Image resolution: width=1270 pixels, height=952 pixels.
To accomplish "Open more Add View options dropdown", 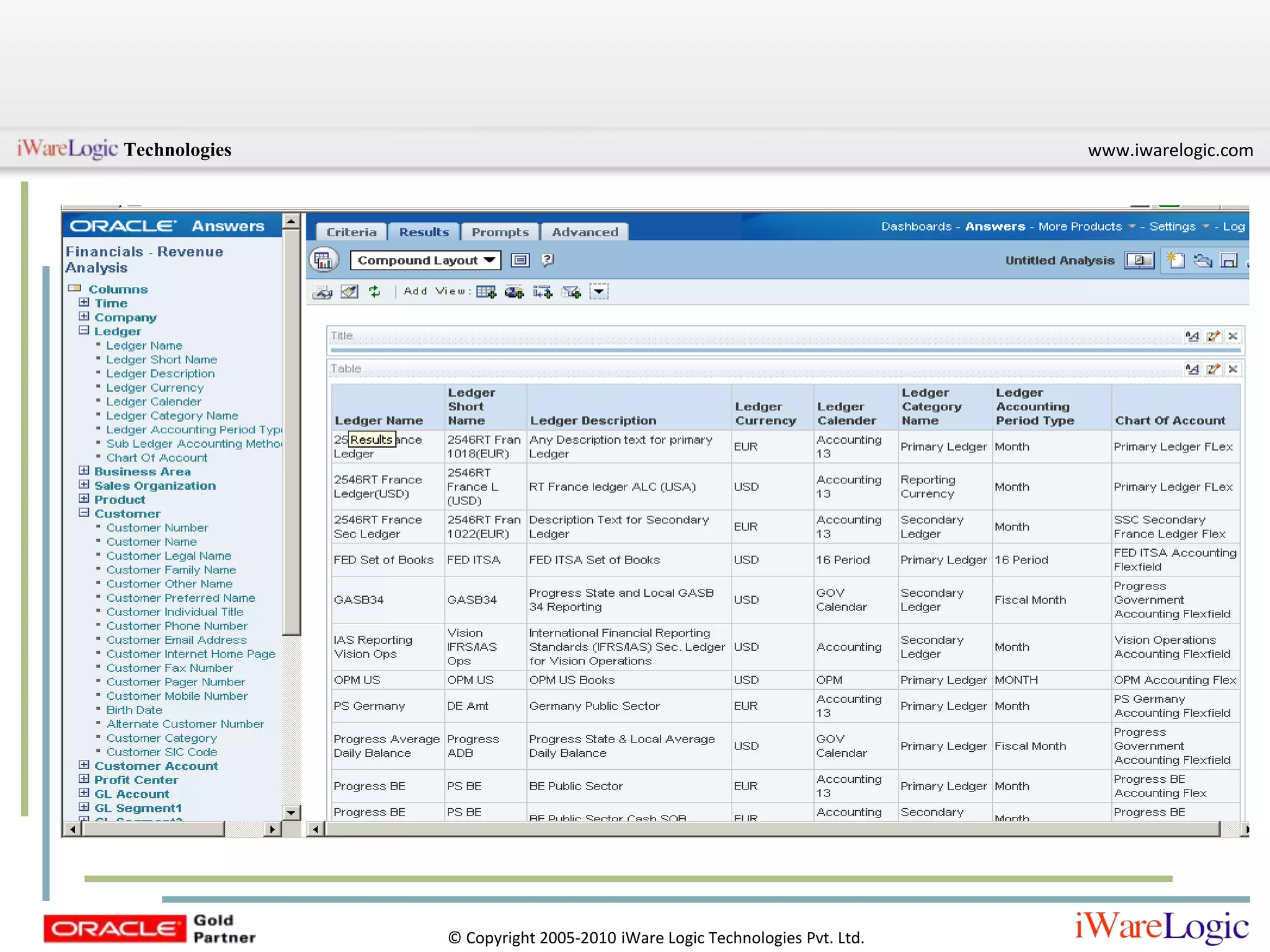I will point(598,291).
